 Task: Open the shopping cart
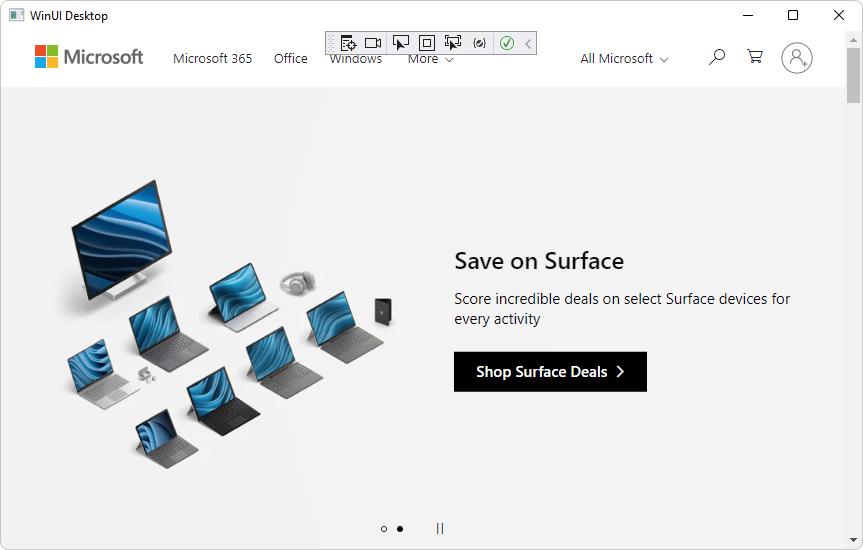755,57
